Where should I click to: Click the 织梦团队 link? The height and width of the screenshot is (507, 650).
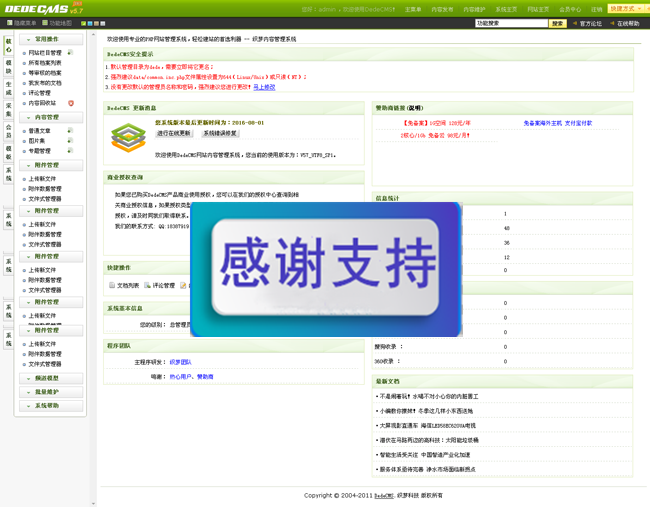[180, 362]
